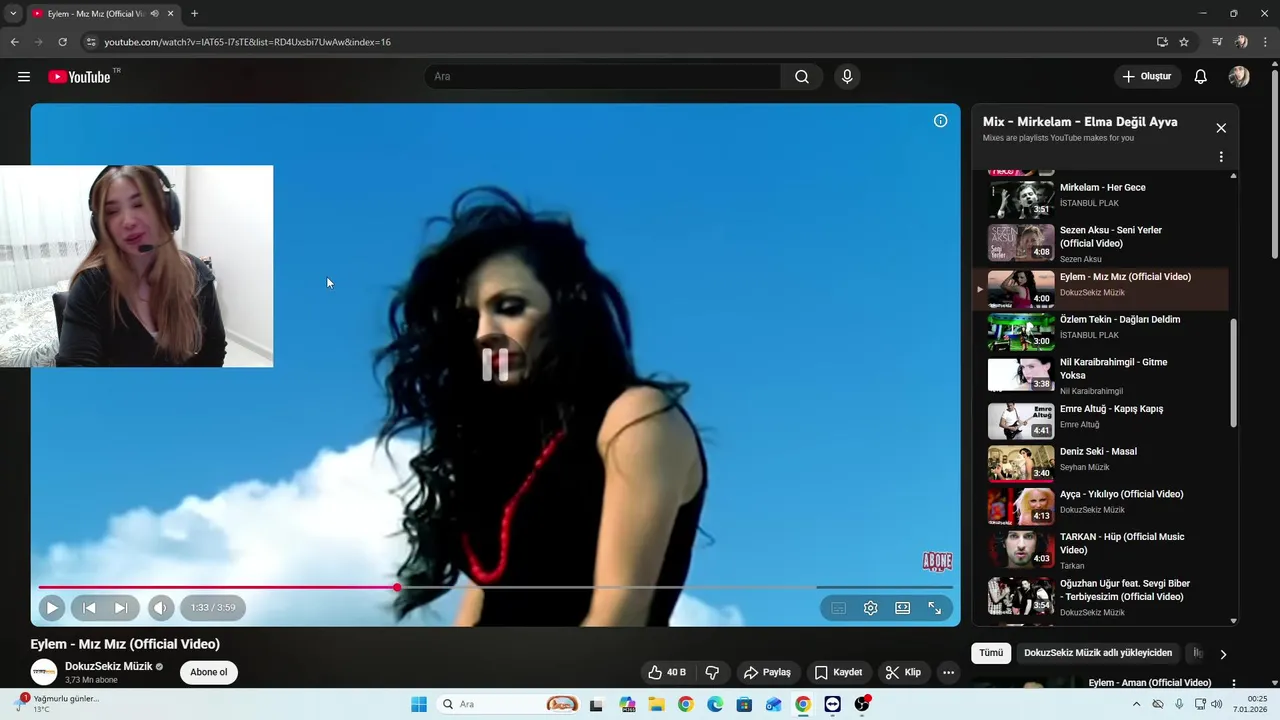Image resolution: width=1280 pixels, height=720 pixels.
Task: Open Chrome tab search dropdown
Action: 13,14
